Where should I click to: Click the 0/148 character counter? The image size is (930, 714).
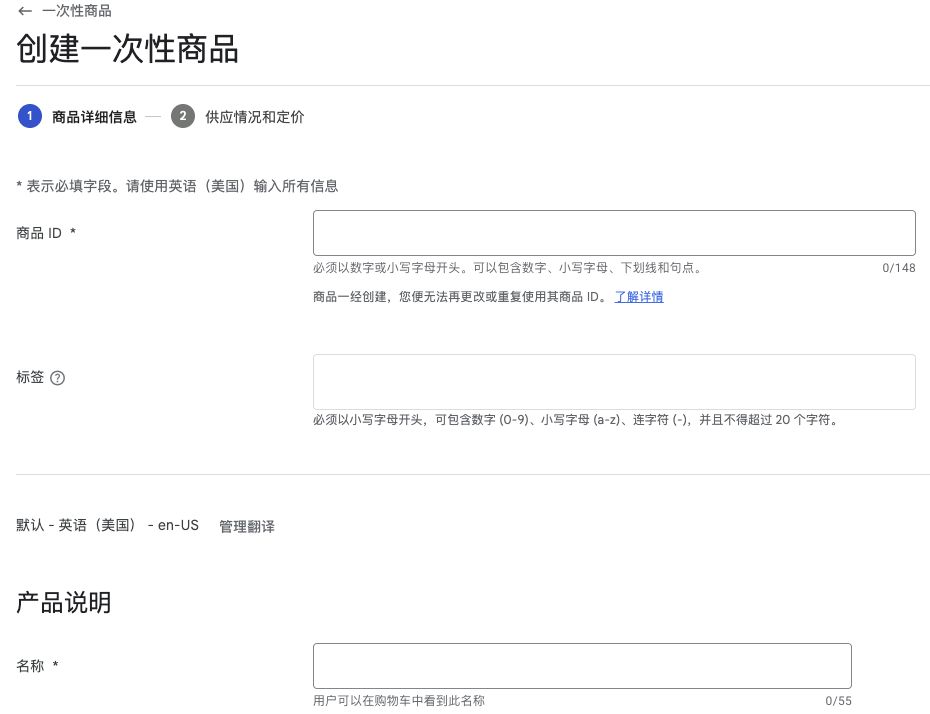pyautogui.click(x=899, y=268)
